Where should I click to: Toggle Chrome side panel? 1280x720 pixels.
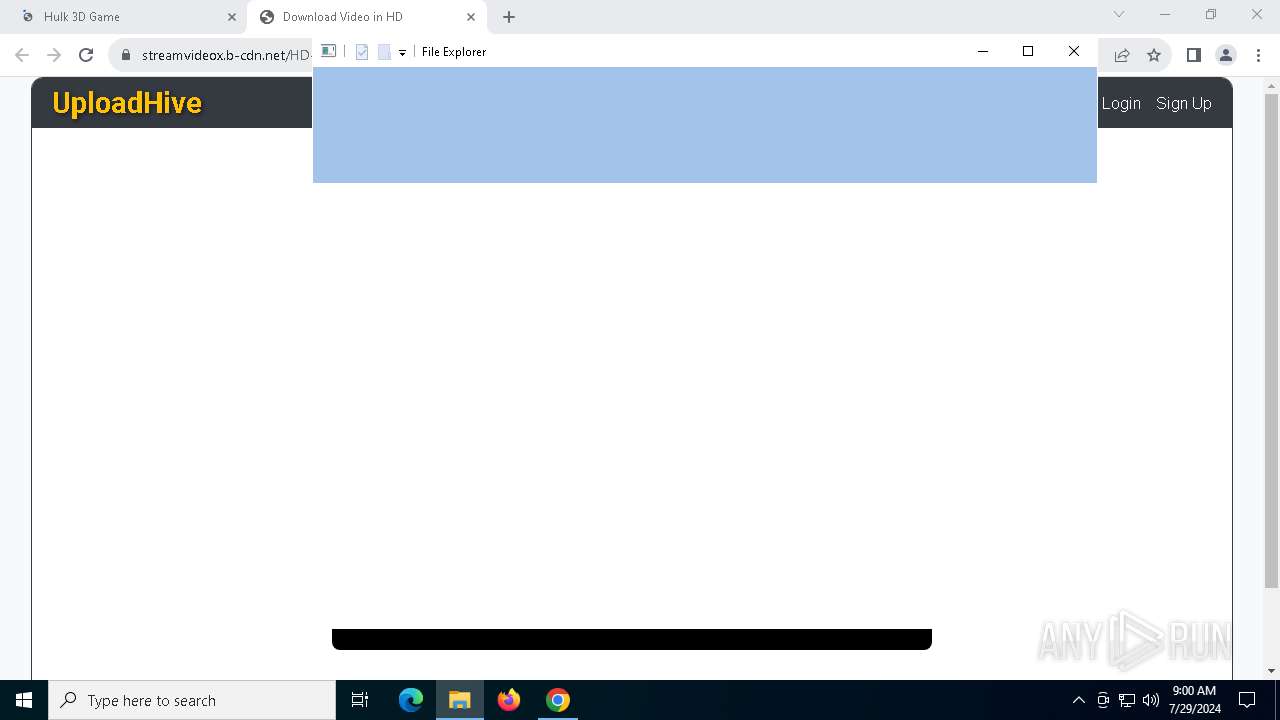click(1193, 55)
